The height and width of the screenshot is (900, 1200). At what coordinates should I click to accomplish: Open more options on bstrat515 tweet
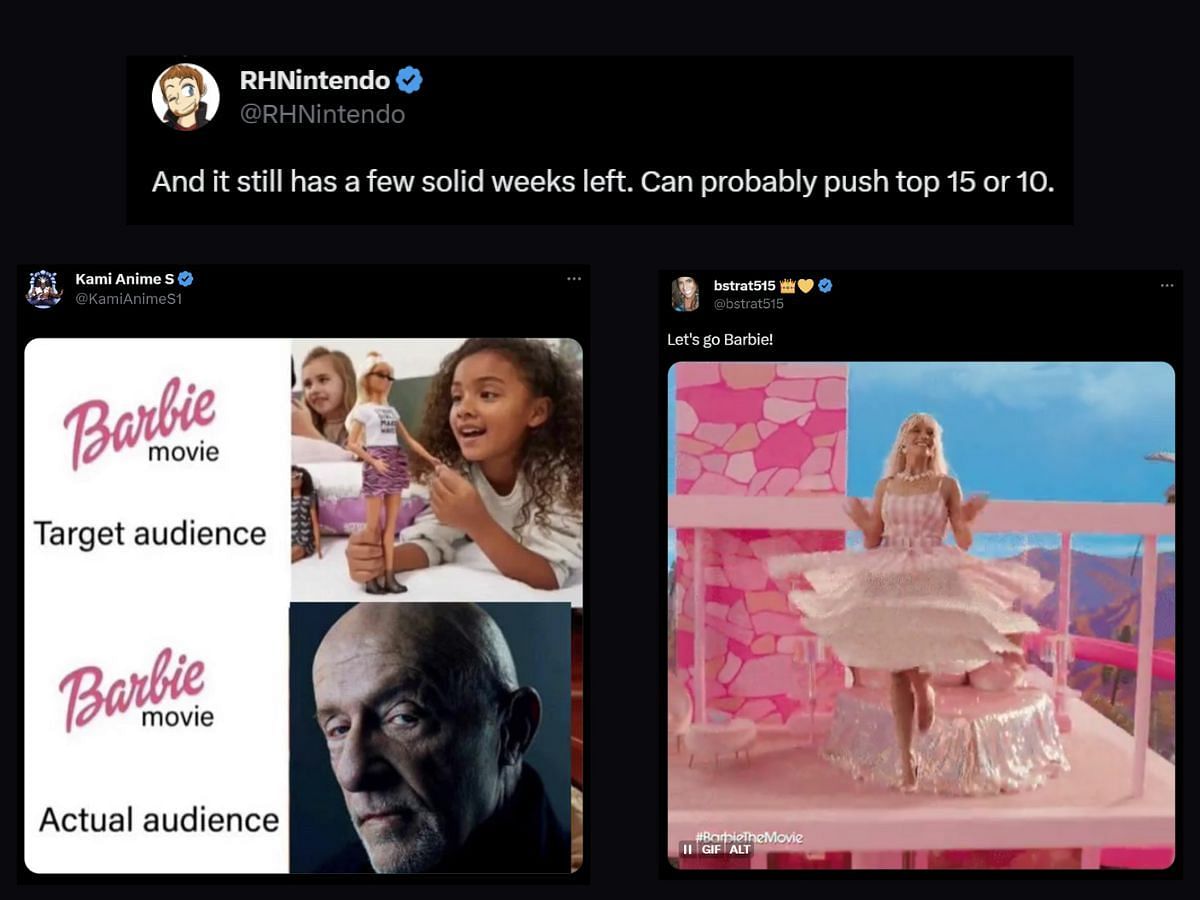1167,285
